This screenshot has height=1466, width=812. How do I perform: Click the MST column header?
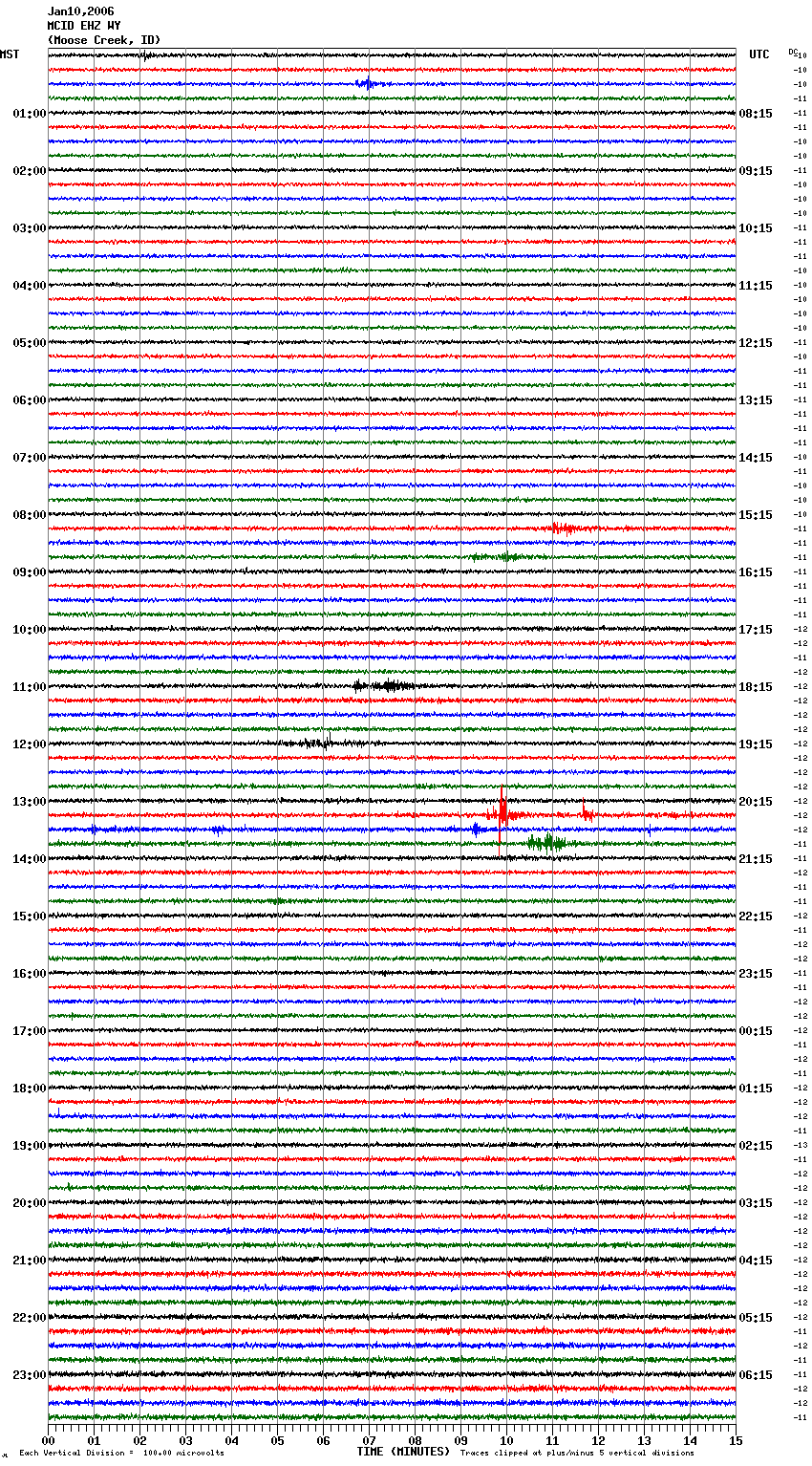pos(10,54)
